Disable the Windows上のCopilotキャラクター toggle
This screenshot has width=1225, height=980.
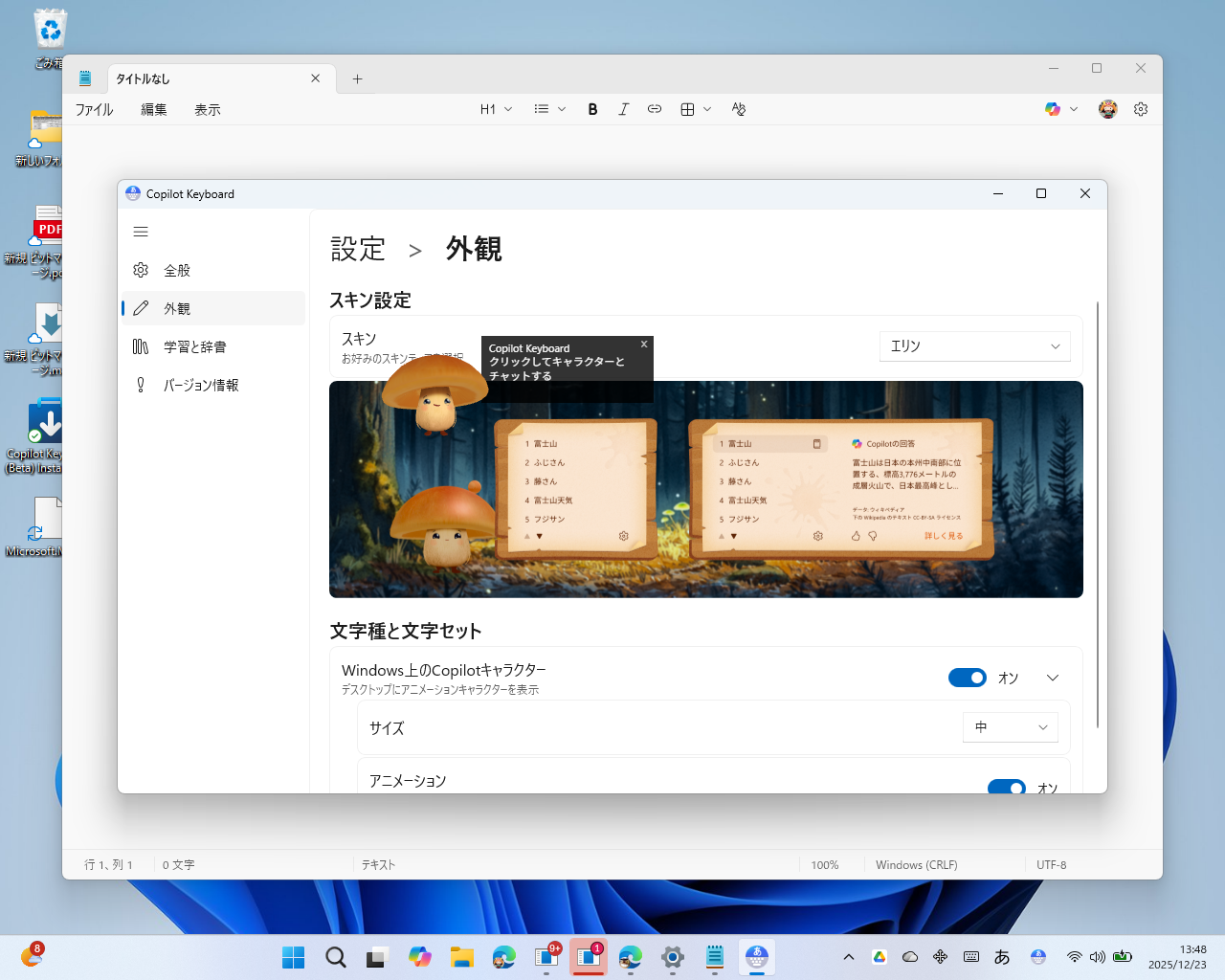(x=967, y=677)
